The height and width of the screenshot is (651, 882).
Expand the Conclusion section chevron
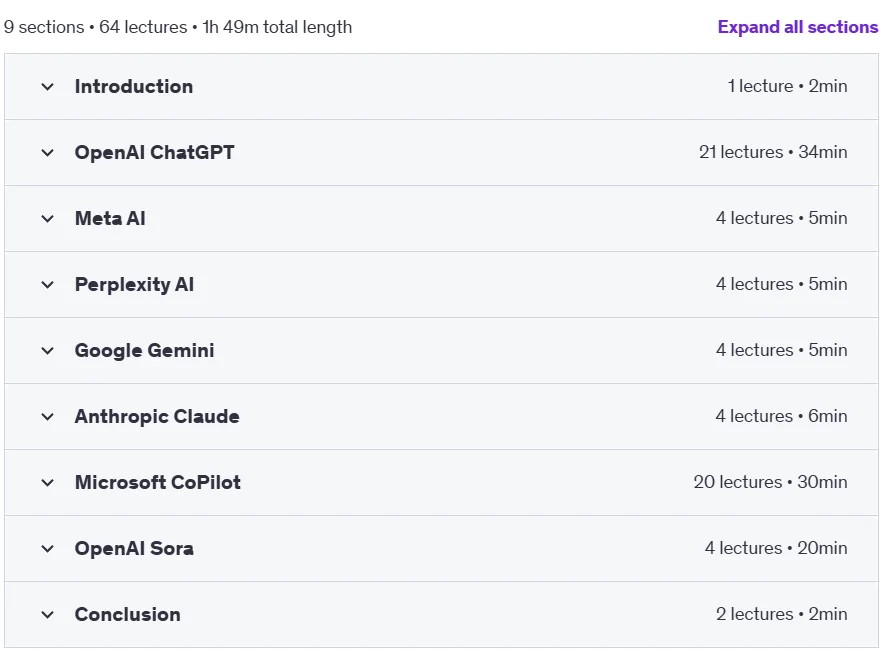click(48, 614)
